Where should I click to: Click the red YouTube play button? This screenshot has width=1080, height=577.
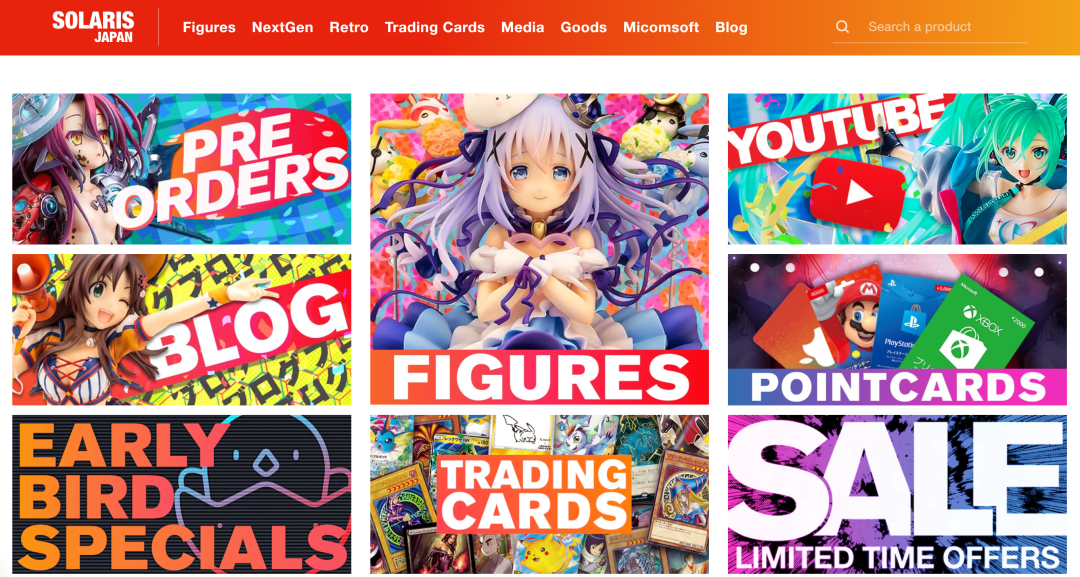pyautogui.click(x=857, y=193)
